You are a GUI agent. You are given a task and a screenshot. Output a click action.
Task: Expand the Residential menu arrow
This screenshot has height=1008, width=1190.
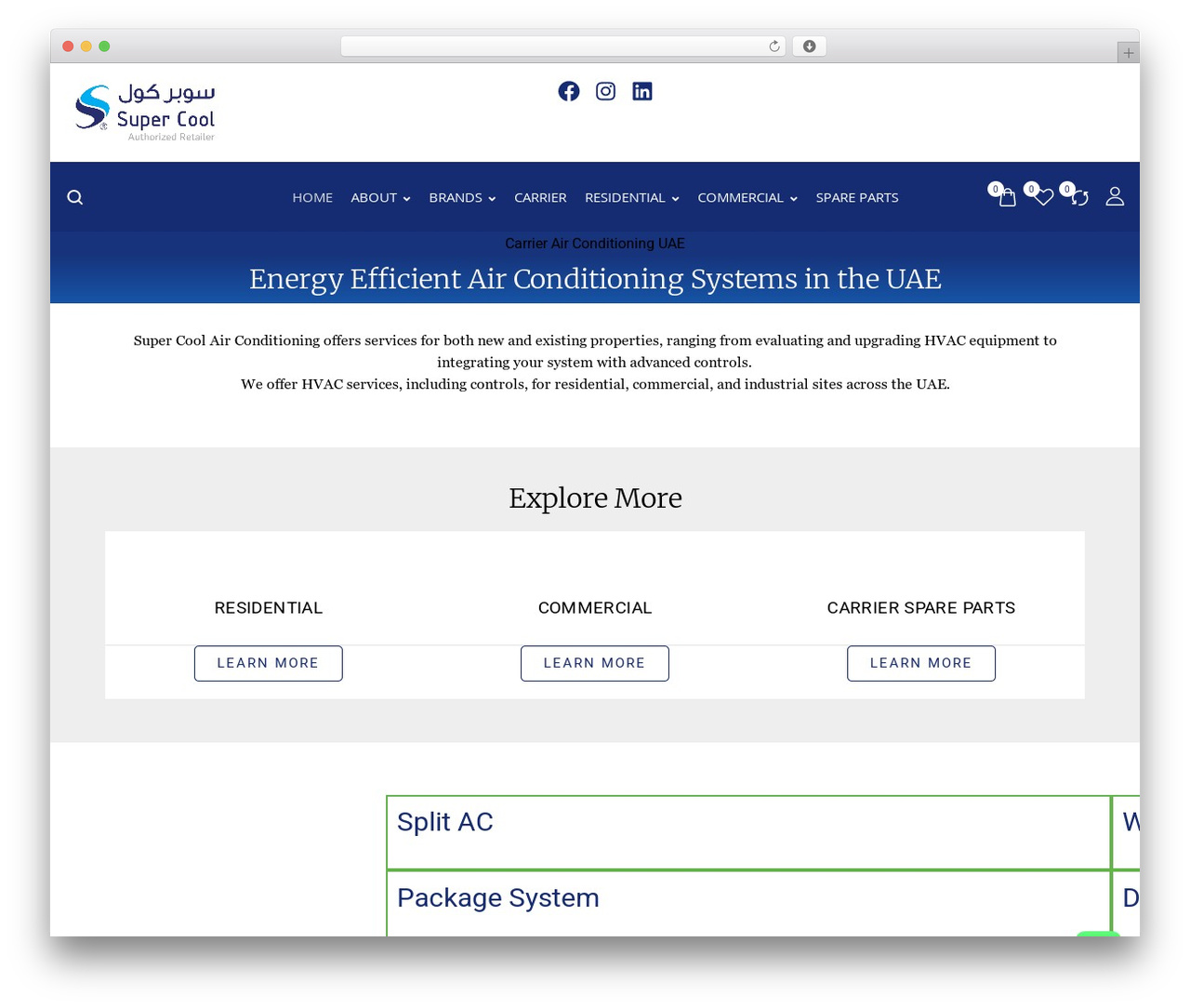[x=675, y=198]
